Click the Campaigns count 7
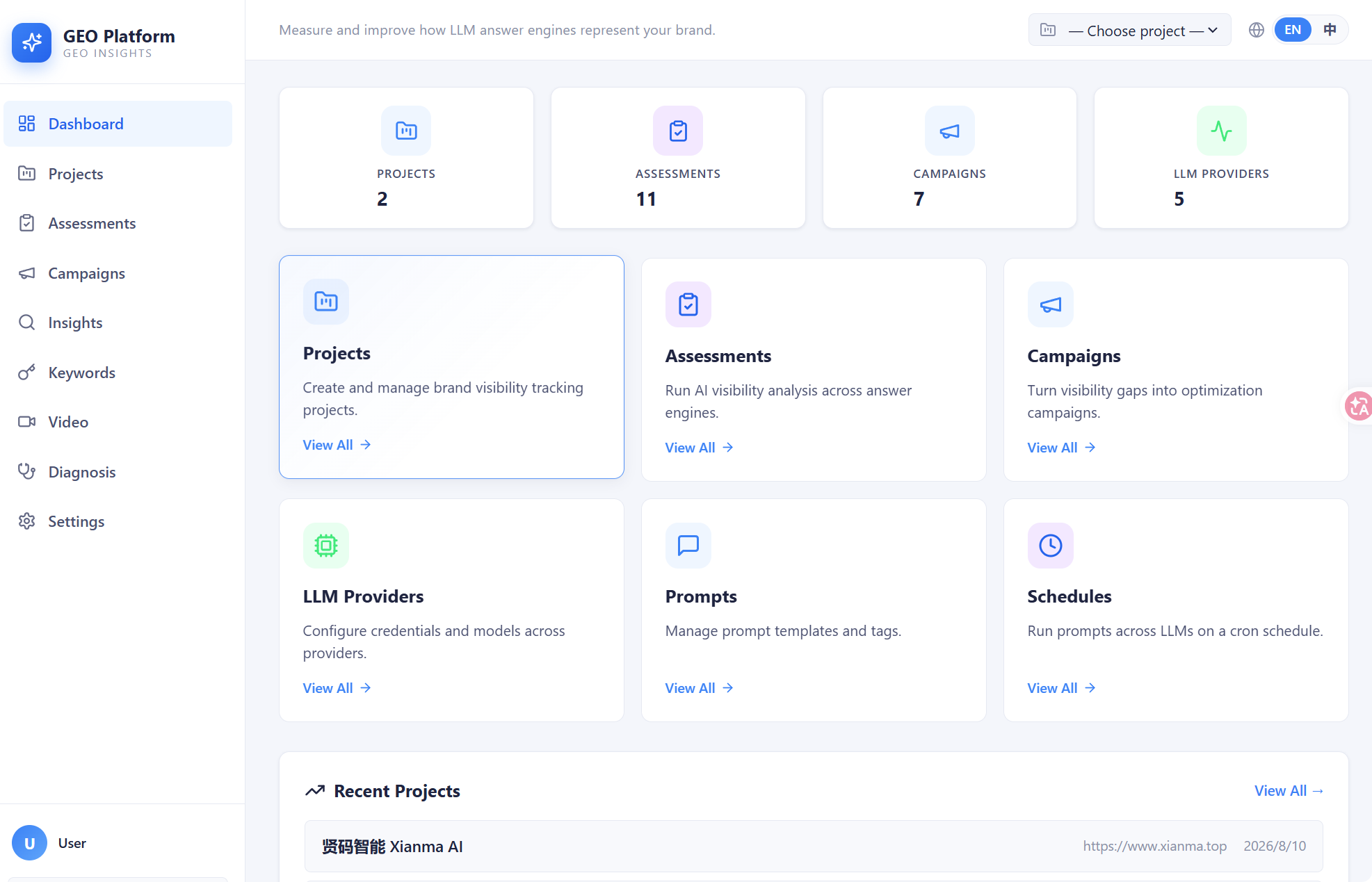This screenshot has width=1372, height=882. click(919, 199)
